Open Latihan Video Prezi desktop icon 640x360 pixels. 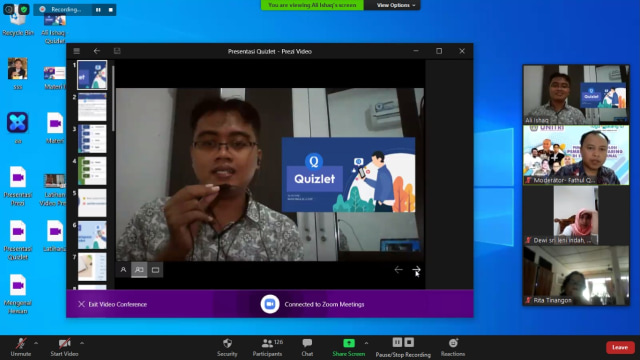pyautogui.click(x=54, y=190)
